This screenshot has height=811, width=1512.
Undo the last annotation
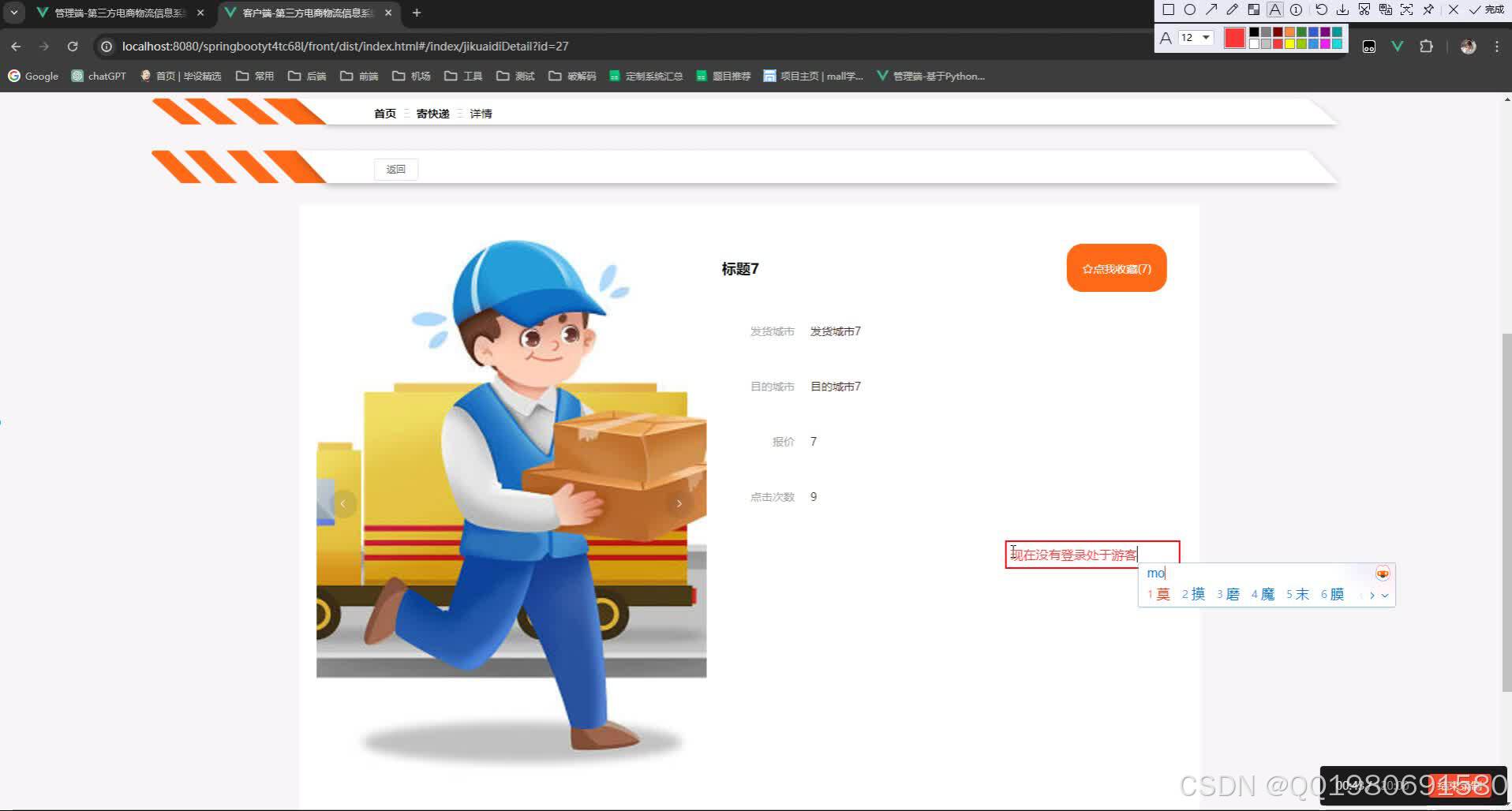(1322, 10)
